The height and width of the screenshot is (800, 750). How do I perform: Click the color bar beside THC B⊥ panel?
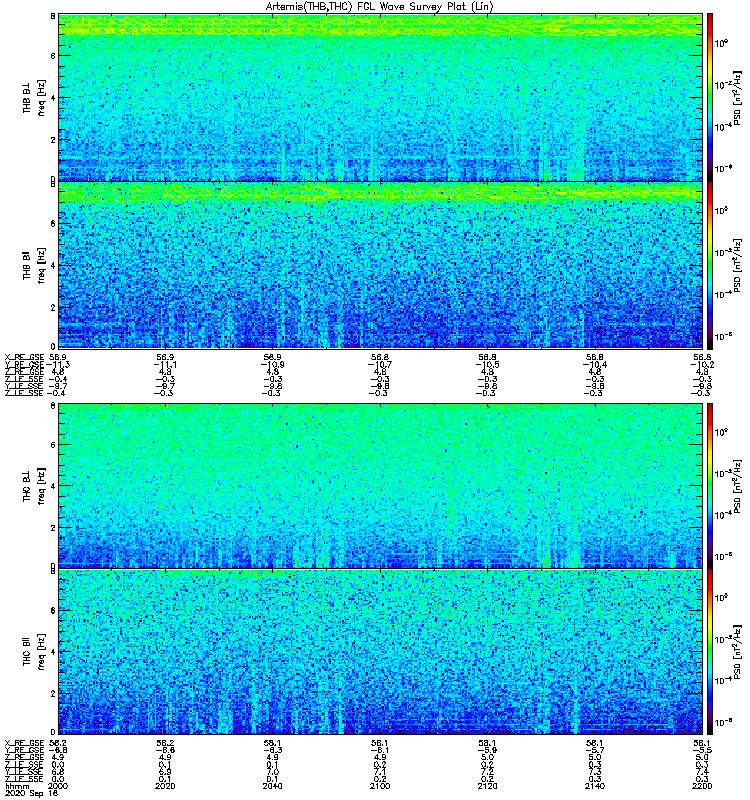710,486
